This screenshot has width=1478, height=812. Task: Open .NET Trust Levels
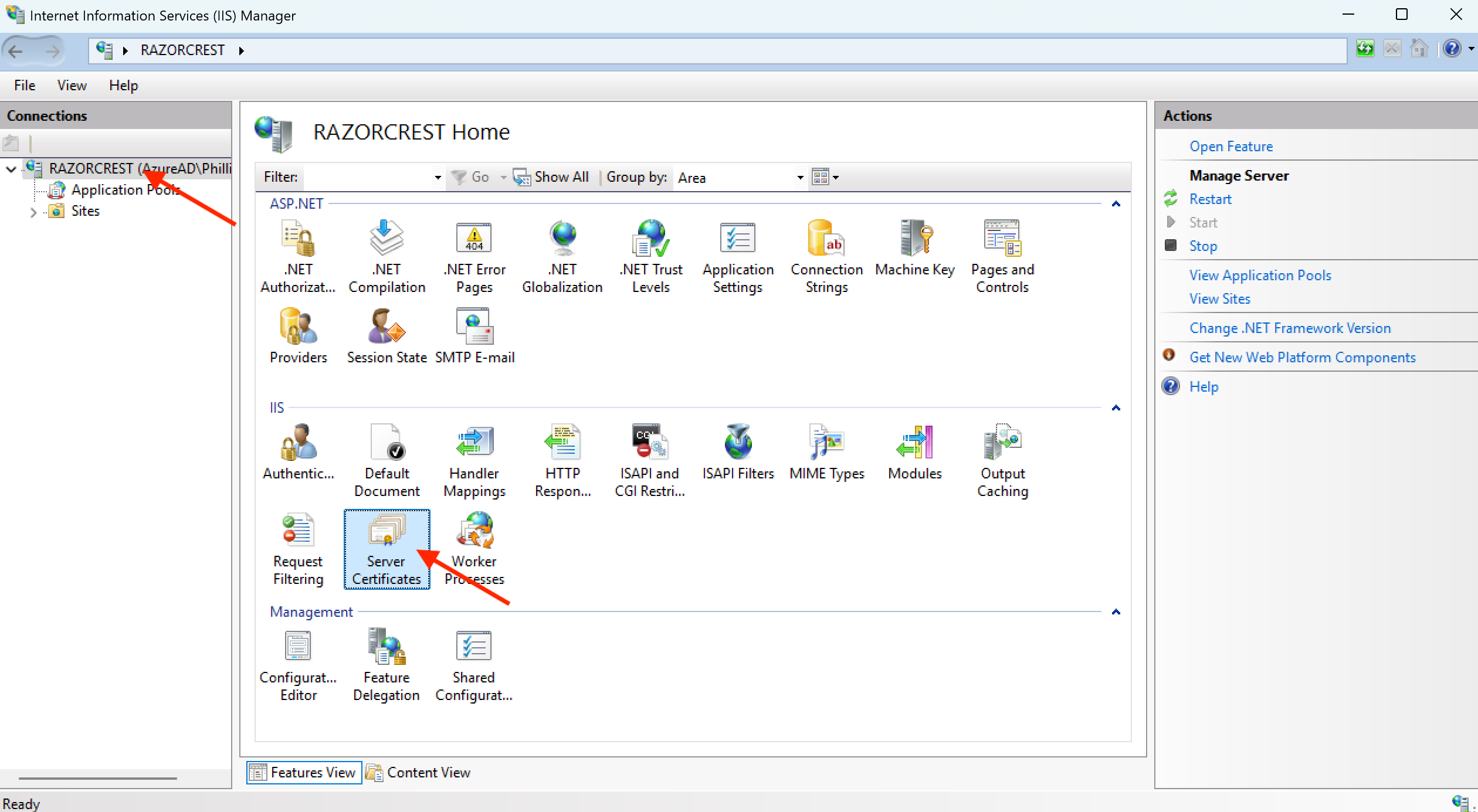pyautogui.click(x=650, y=255)
